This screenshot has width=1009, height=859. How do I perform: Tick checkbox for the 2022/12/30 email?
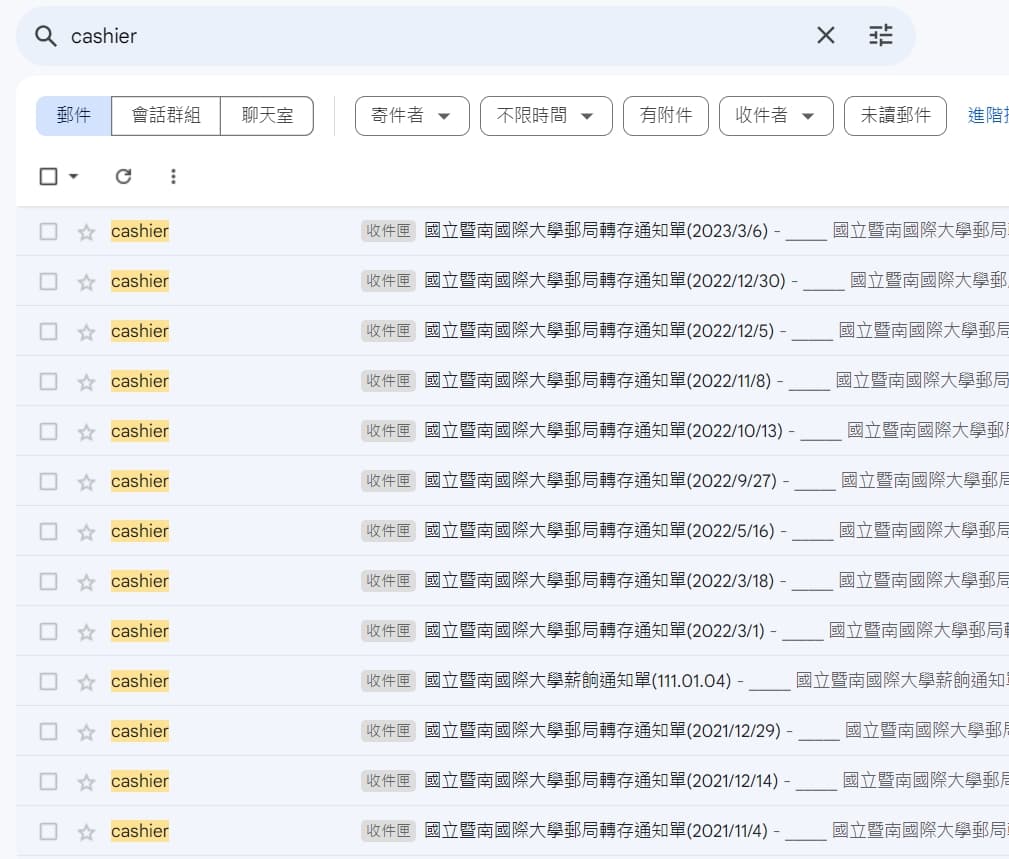coord(48,282)
